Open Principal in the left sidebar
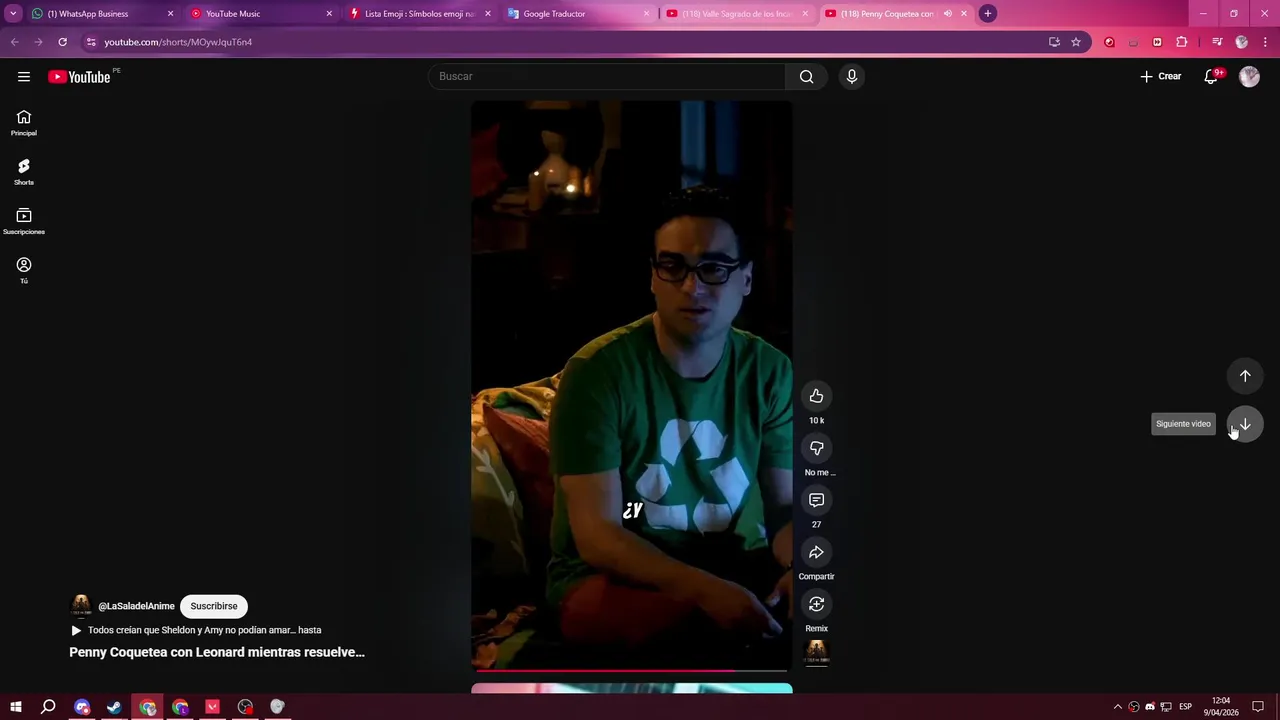The height and width of the screenshot is (720, 1280). click(x=24, y=123)
